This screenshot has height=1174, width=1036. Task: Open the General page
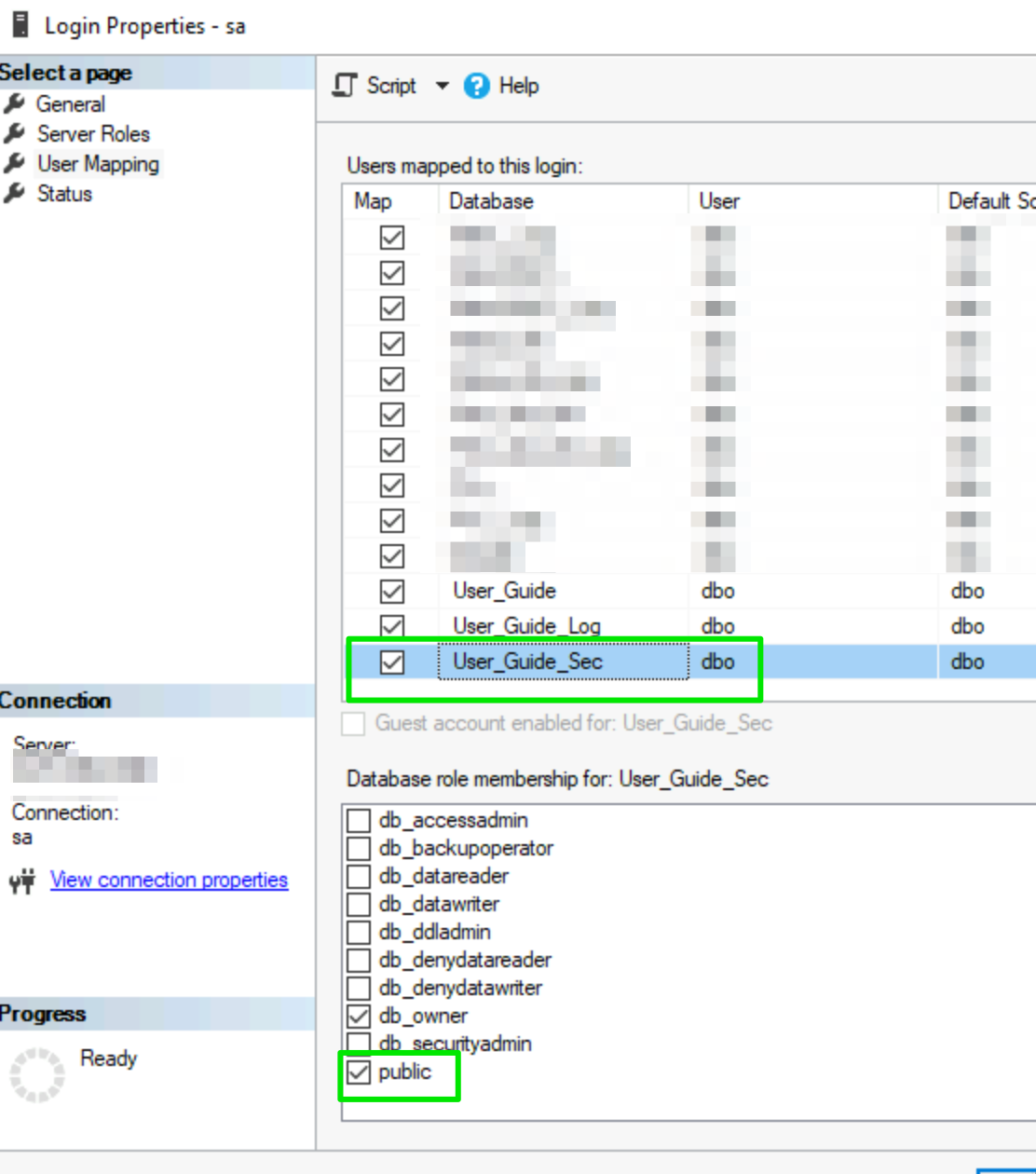click(x=71, y=104)
